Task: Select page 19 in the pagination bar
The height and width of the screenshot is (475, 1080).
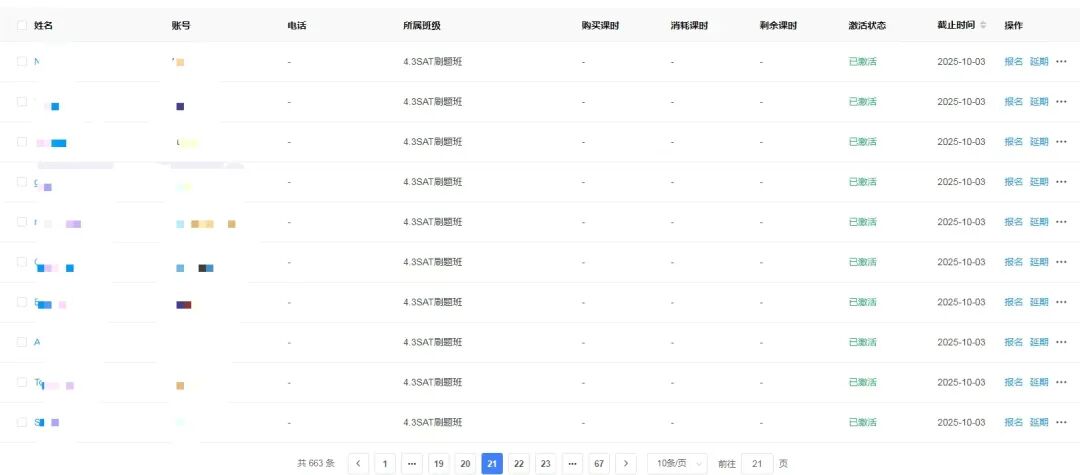Action: (438, 463)
